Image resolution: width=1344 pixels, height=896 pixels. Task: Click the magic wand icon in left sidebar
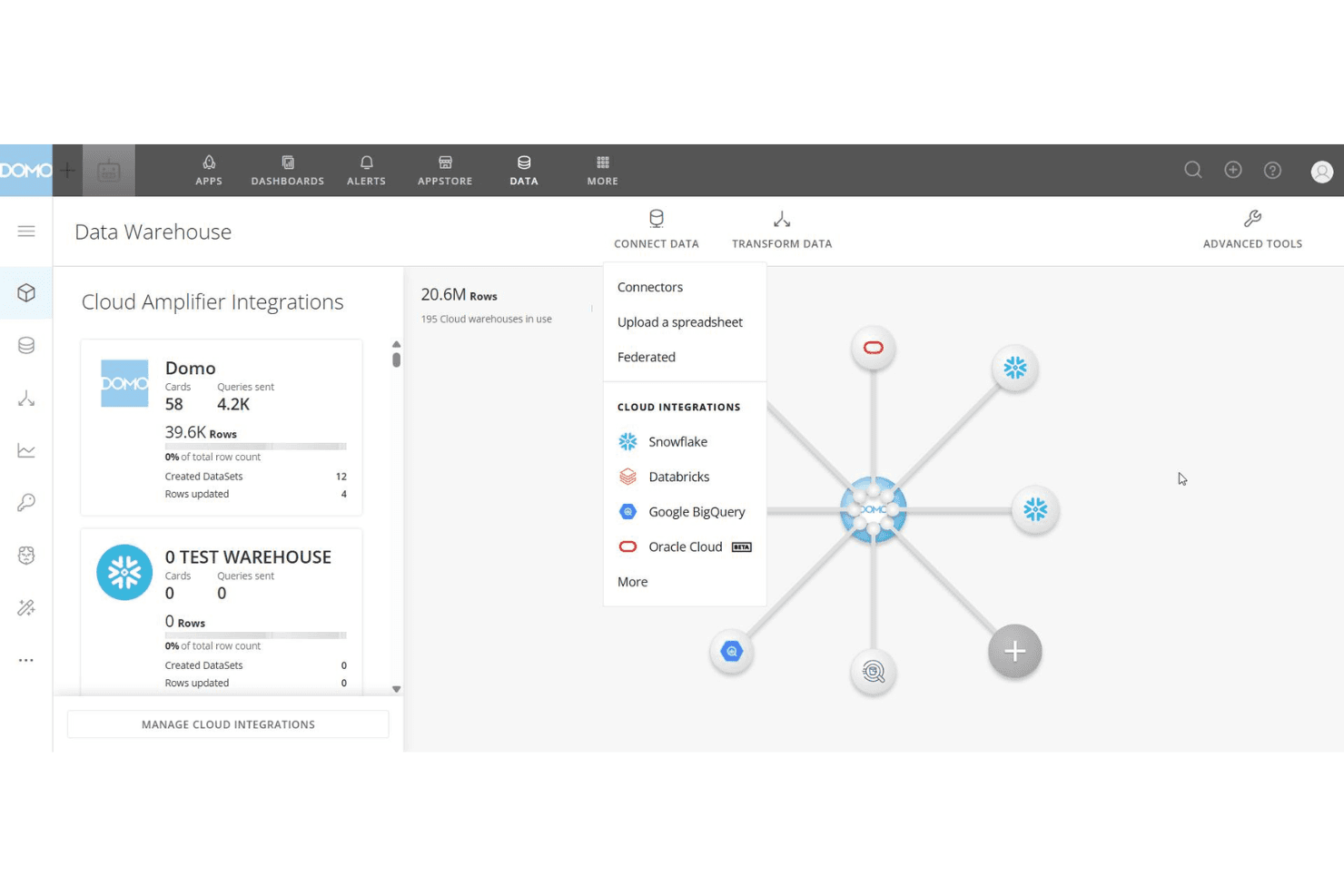pyautogui.click(x=26, y=608)
